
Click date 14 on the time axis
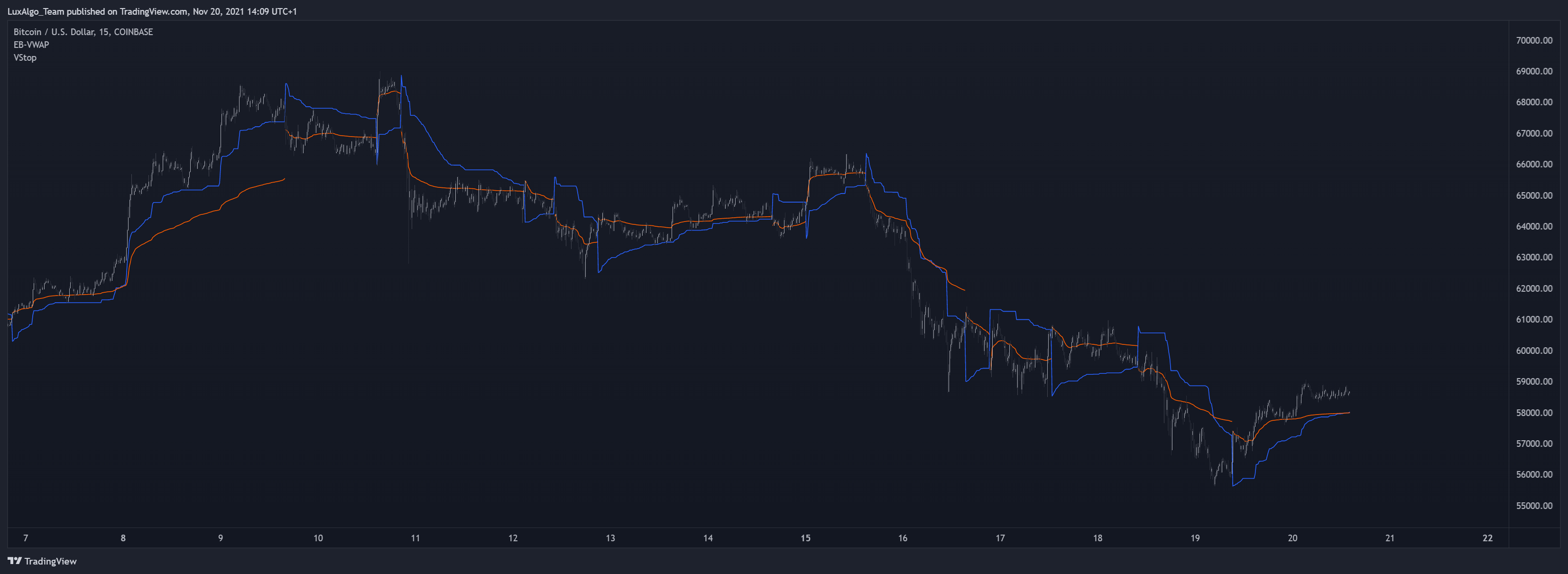[708, 538]
